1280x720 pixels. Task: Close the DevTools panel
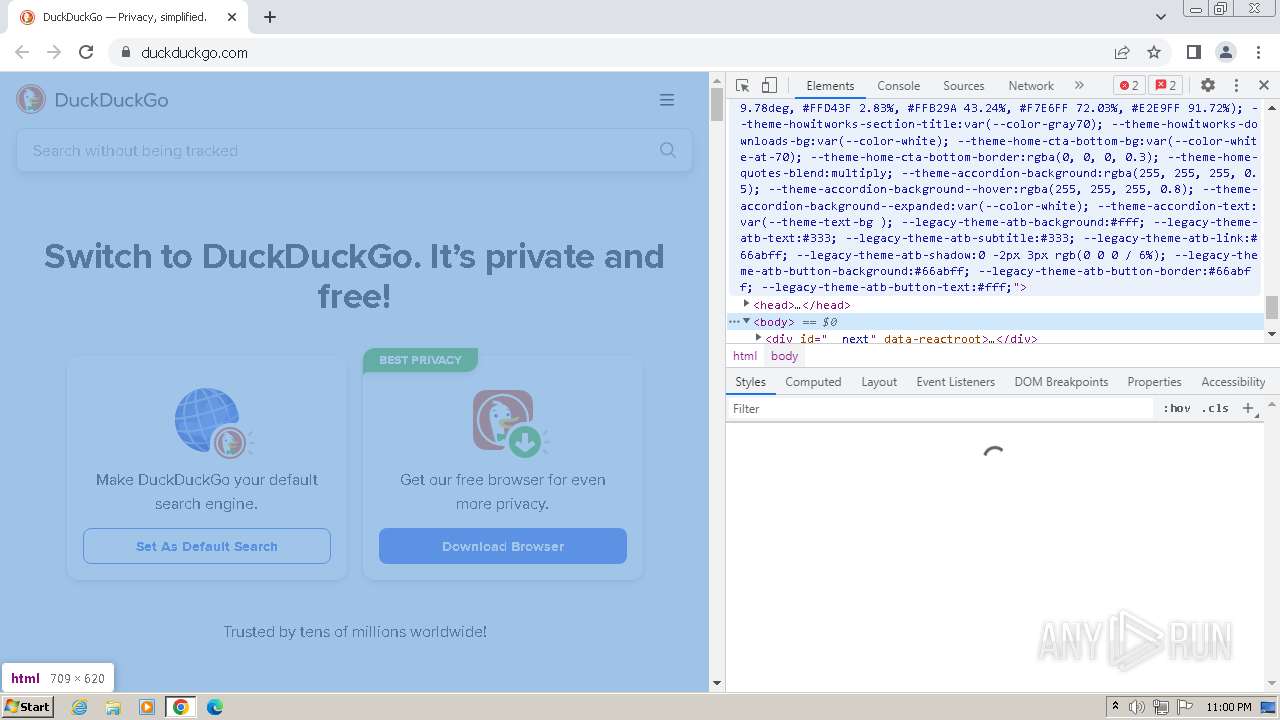[1264, 85]
